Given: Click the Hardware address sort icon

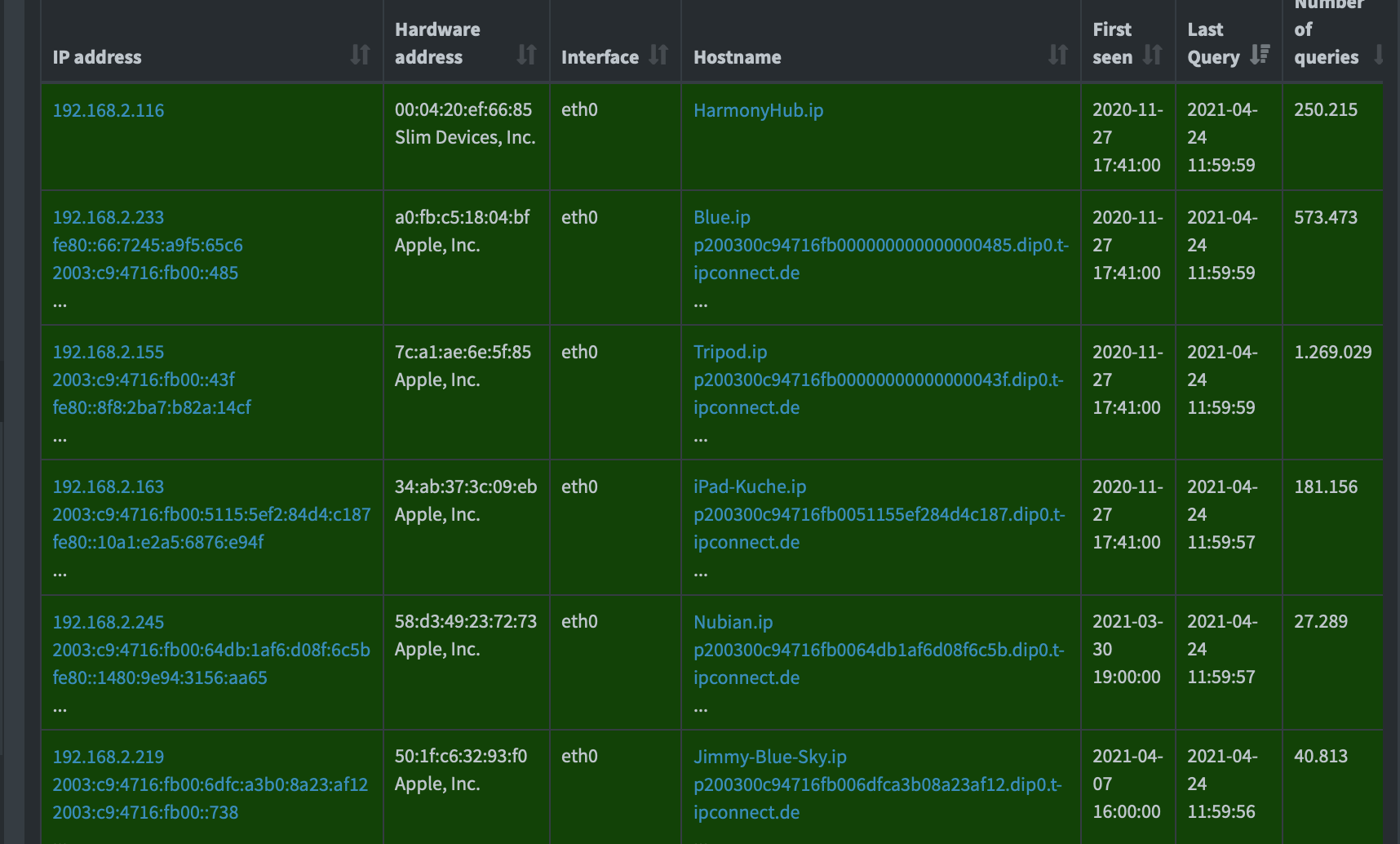Looking at the screenshot, I should 526,55.
